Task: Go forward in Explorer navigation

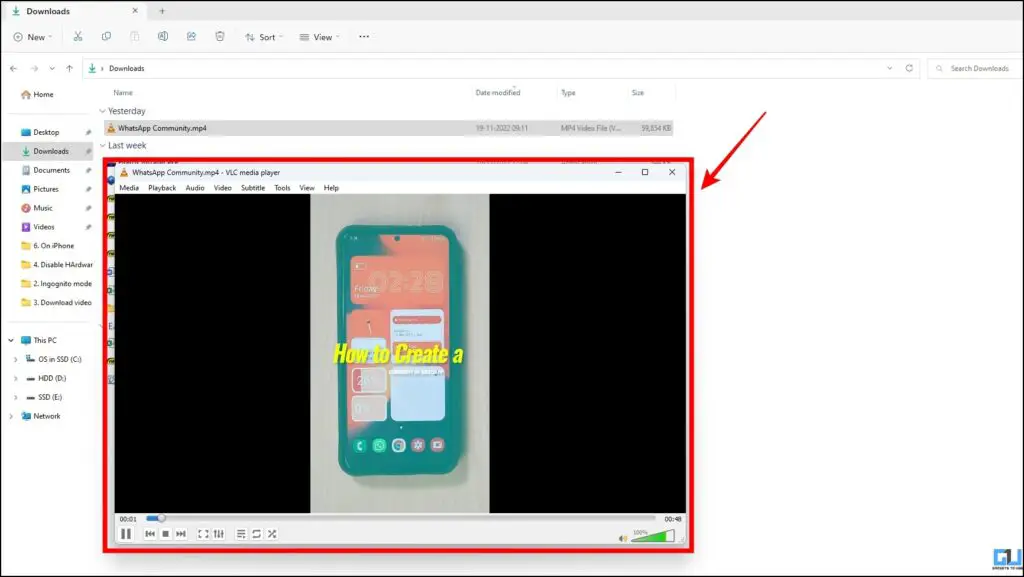Action: point(34,69)
